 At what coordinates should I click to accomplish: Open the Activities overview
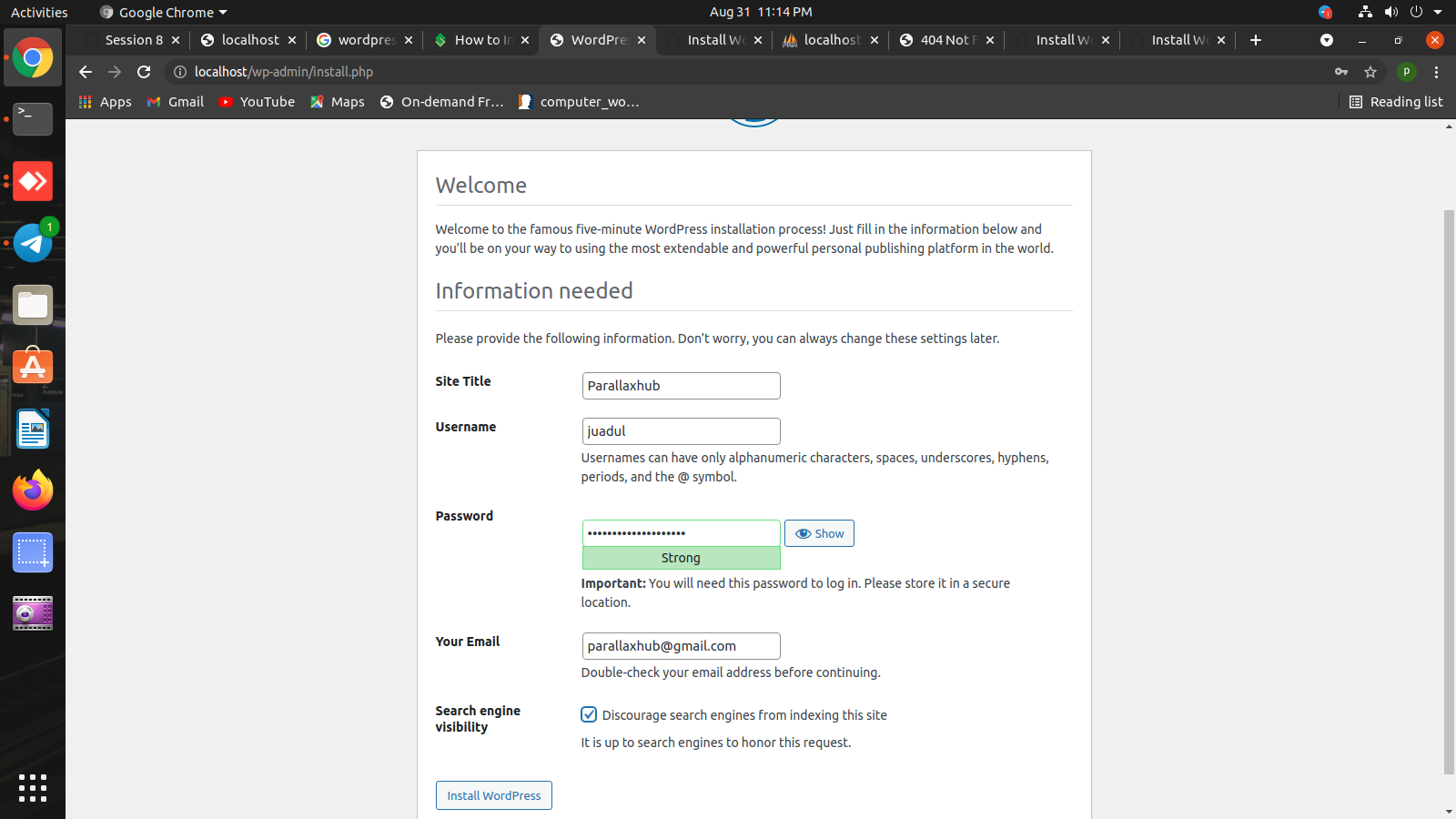click(39, 12)
